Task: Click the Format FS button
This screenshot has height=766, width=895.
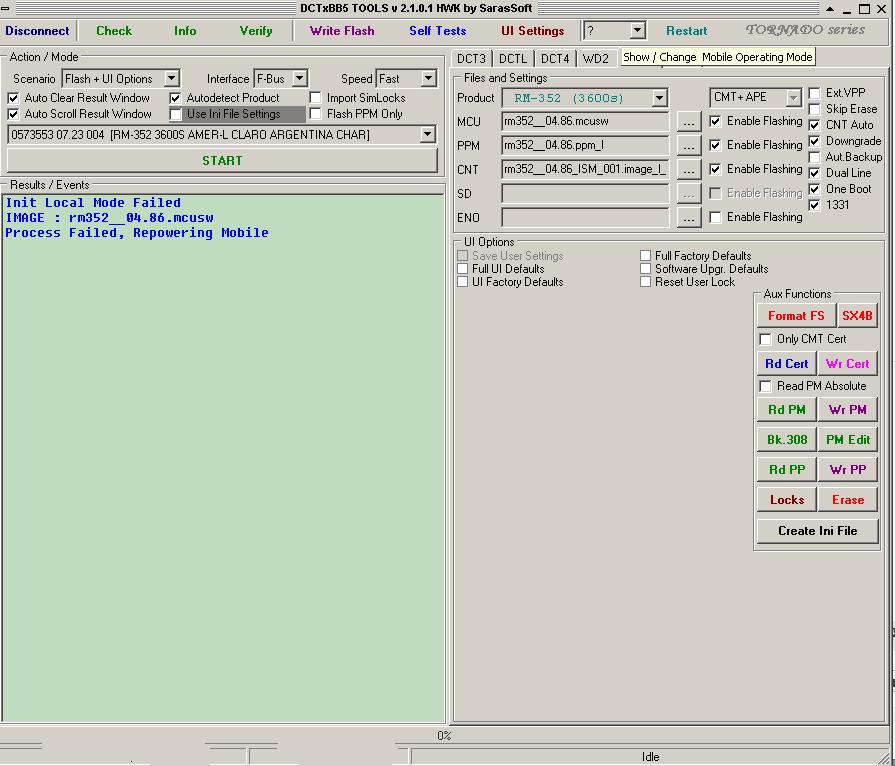Action: click(796, 316)
